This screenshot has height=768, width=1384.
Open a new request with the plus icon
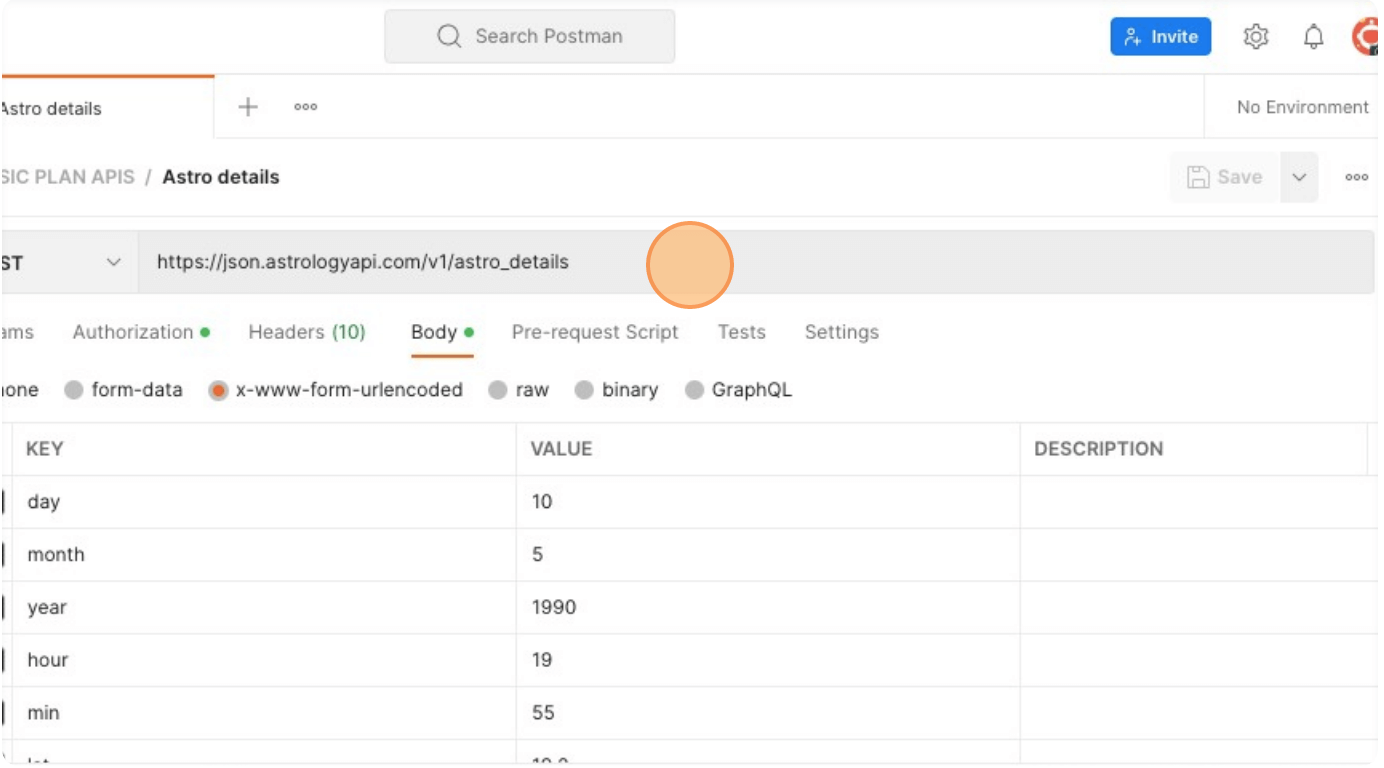[x=247, y=106]
